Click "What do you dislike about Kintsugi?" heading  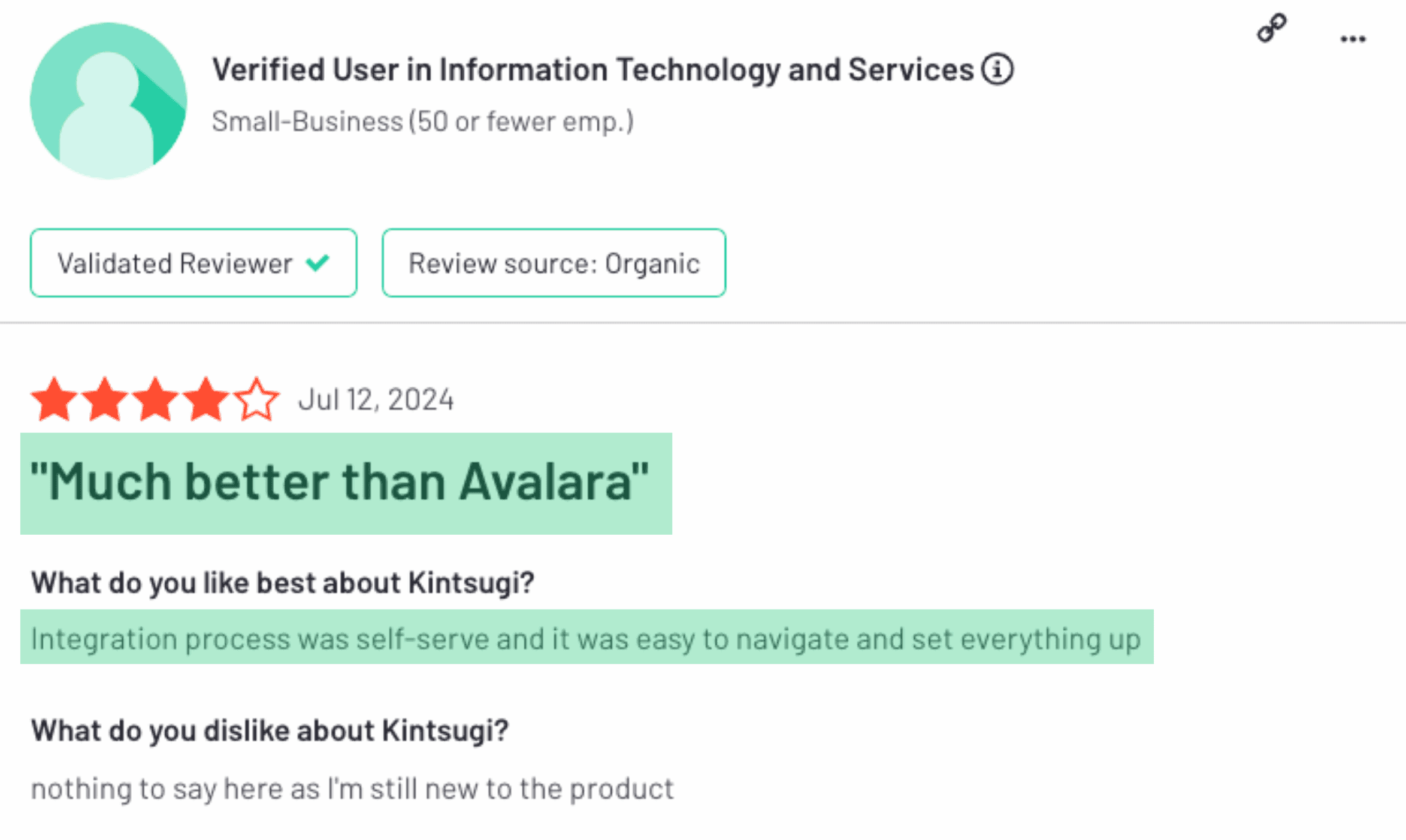point(270,730)
